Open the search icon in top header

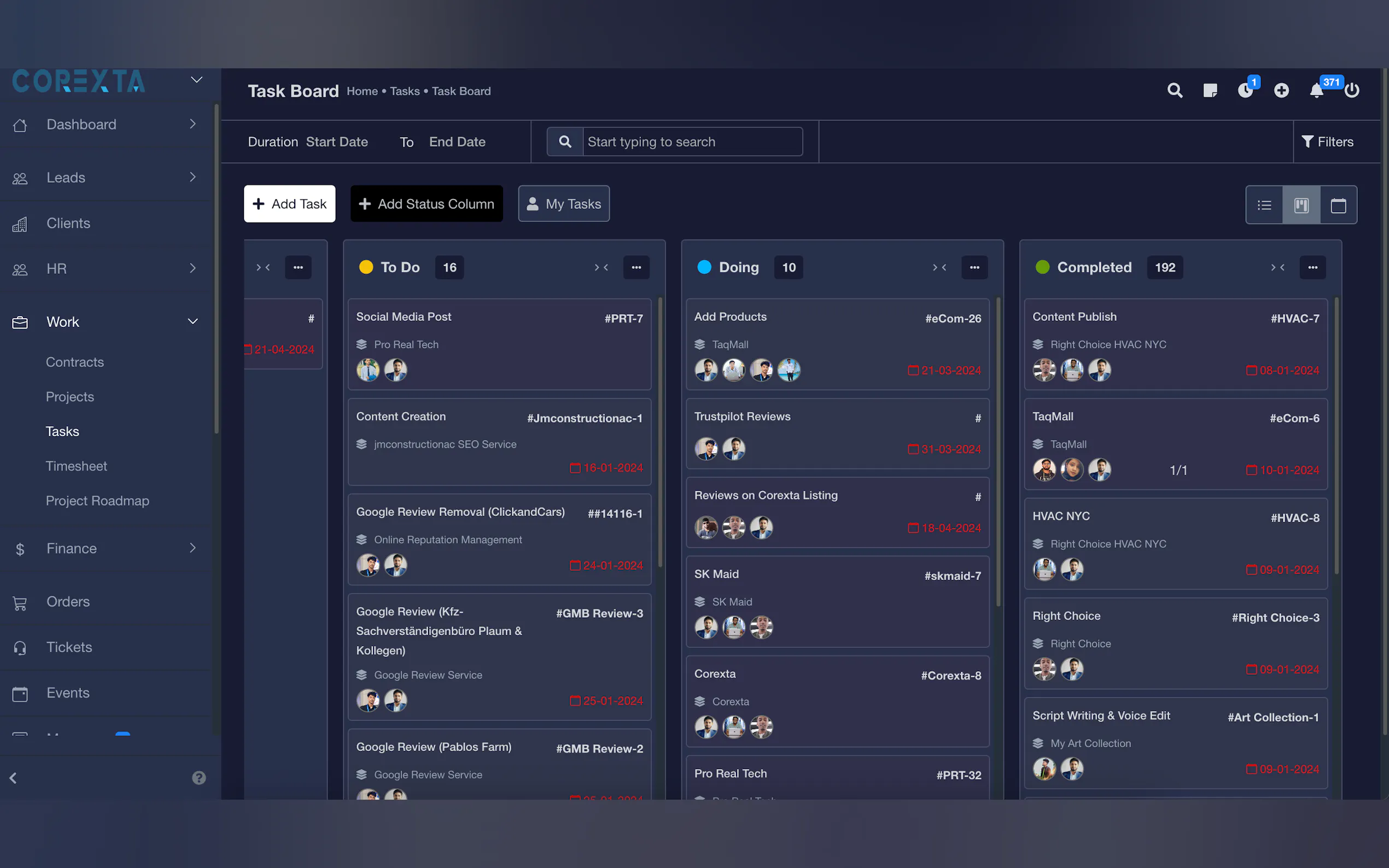pos(1174,91)
